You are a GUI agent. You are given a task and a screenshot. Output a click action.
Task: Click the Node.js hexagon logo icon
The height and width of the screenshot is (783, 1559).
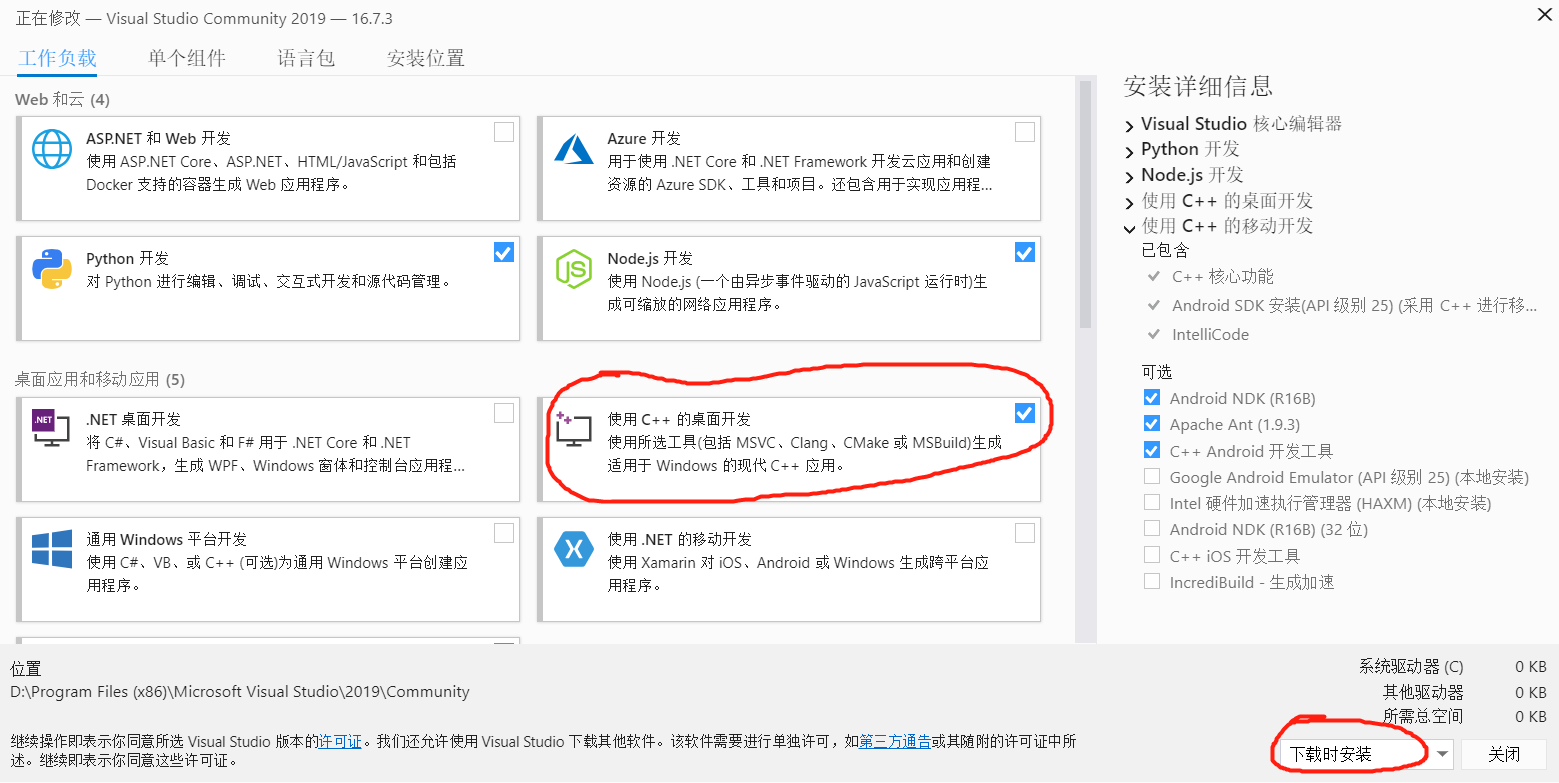pyautogui.click(x=574, y=269)
